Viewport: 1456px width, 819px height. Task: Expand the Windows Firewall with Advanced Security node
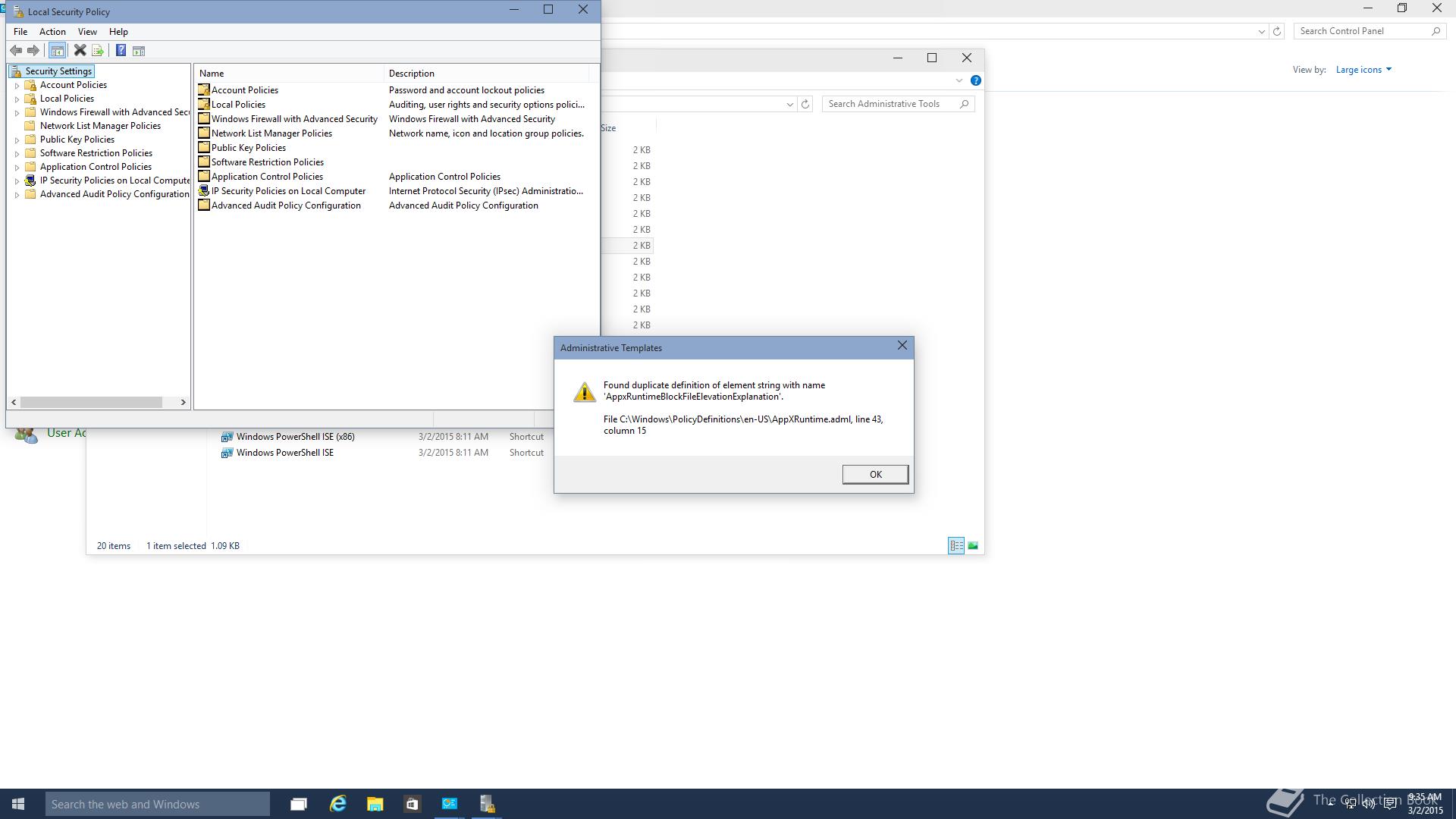point(17,113)
